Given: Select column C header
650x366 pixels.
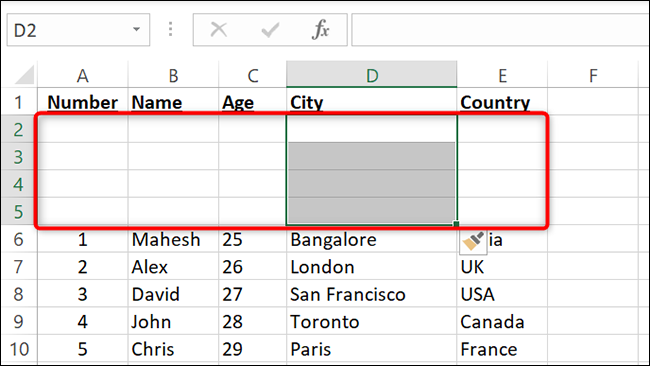Looking at the screenshot, I should click(x=252, y=75).
